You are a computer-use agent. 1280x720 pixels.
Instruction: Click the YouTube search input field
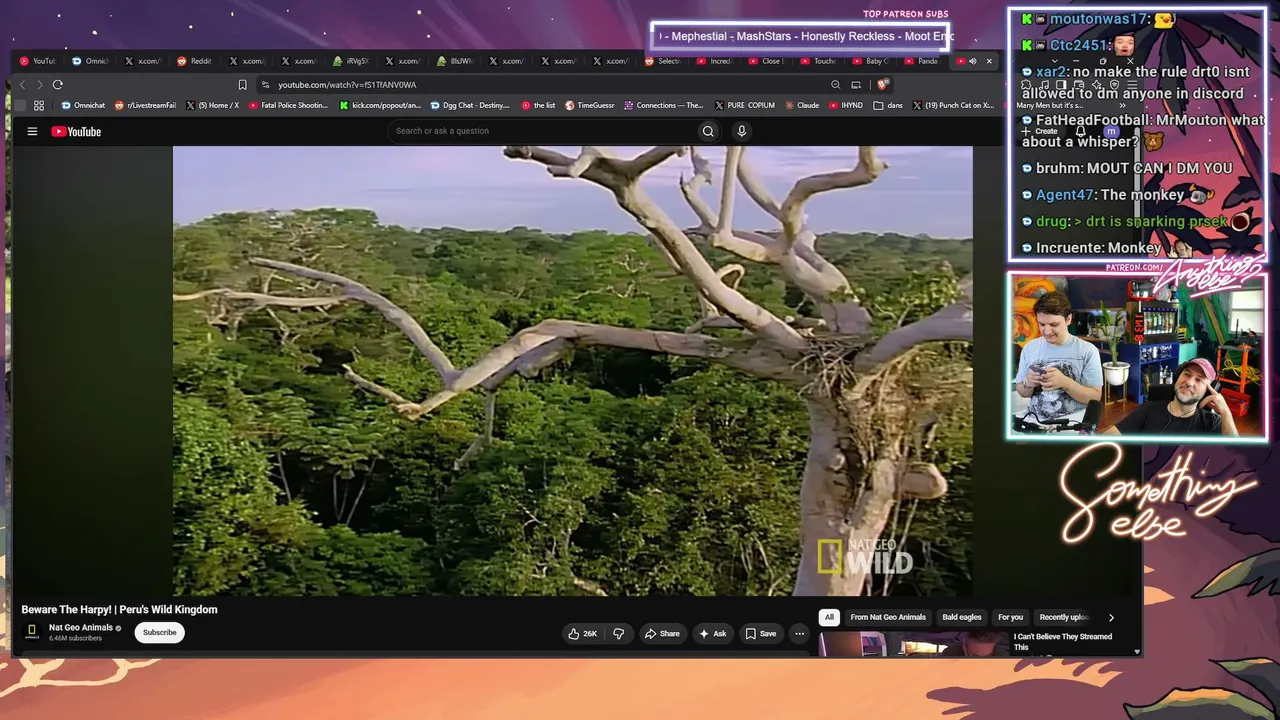click(x=541, y=131)
